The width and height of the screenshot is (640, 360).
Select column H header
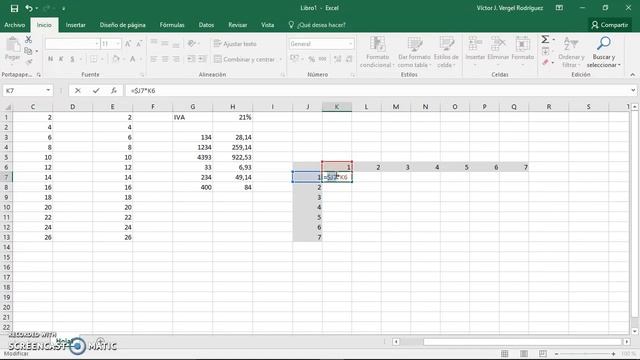coord(232,107)
